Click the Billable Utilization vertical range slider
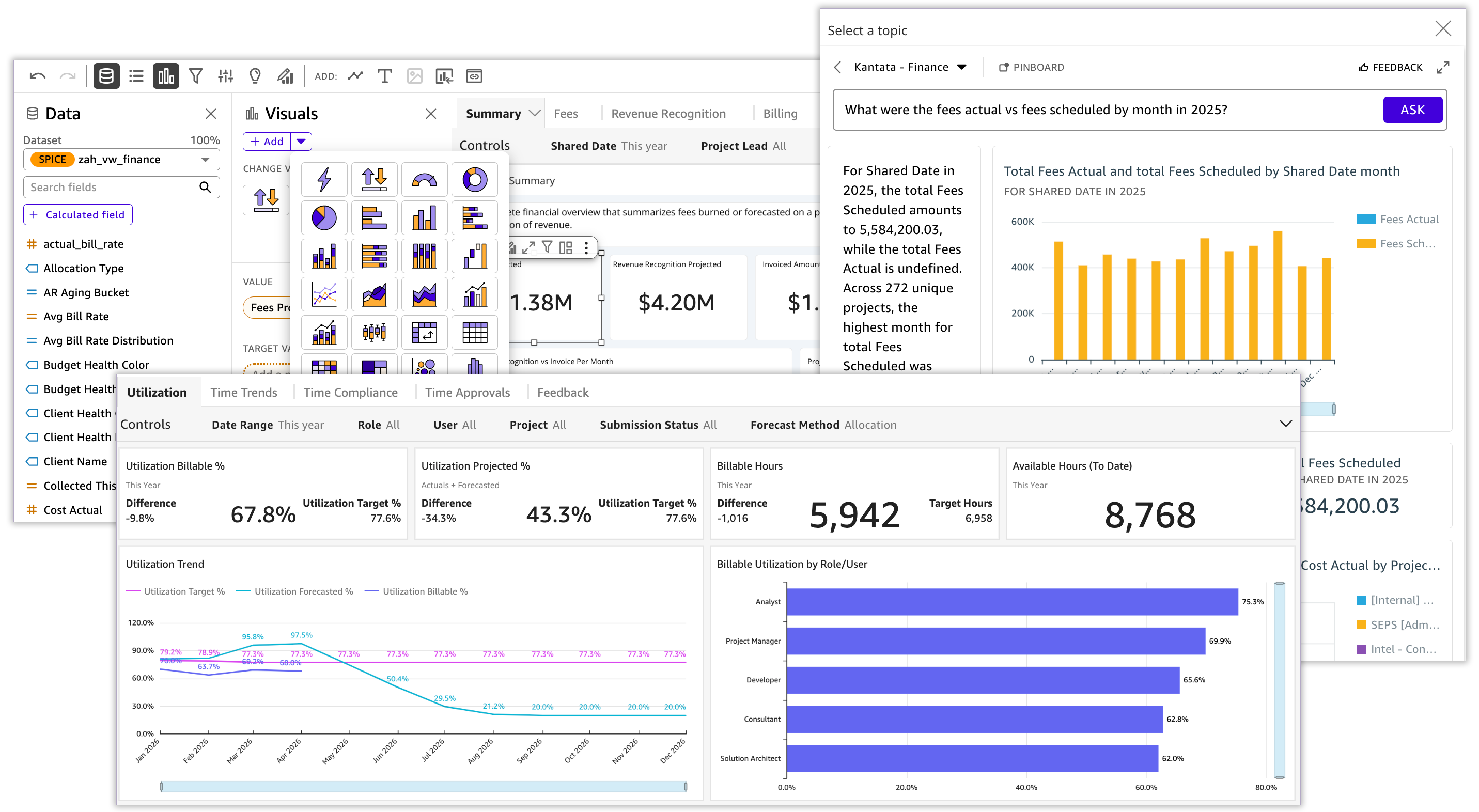 pos(1279,680)
